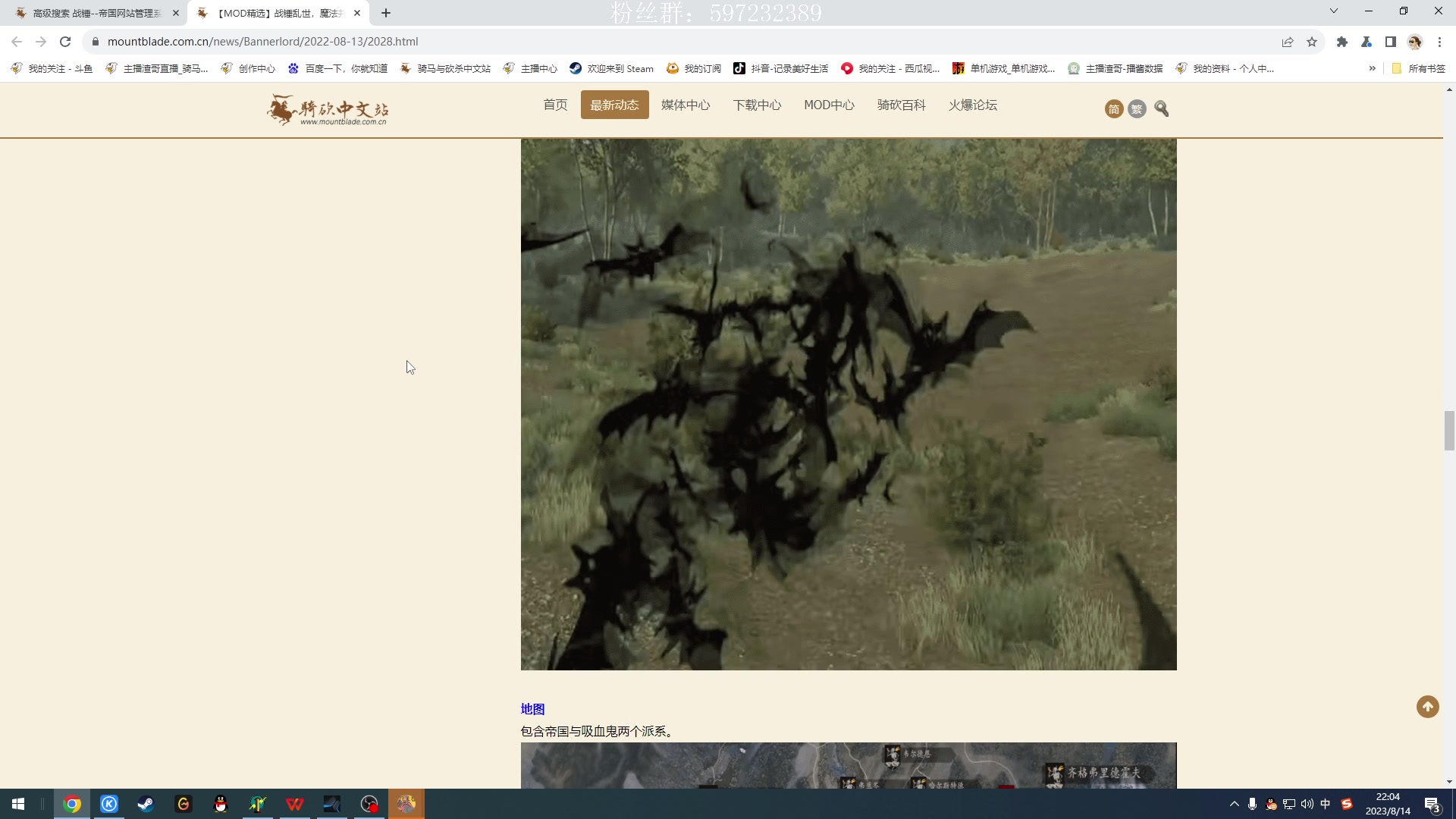
Task: Click the page vertical scrollbar thumb
Action: click(x=1449, y=431)
